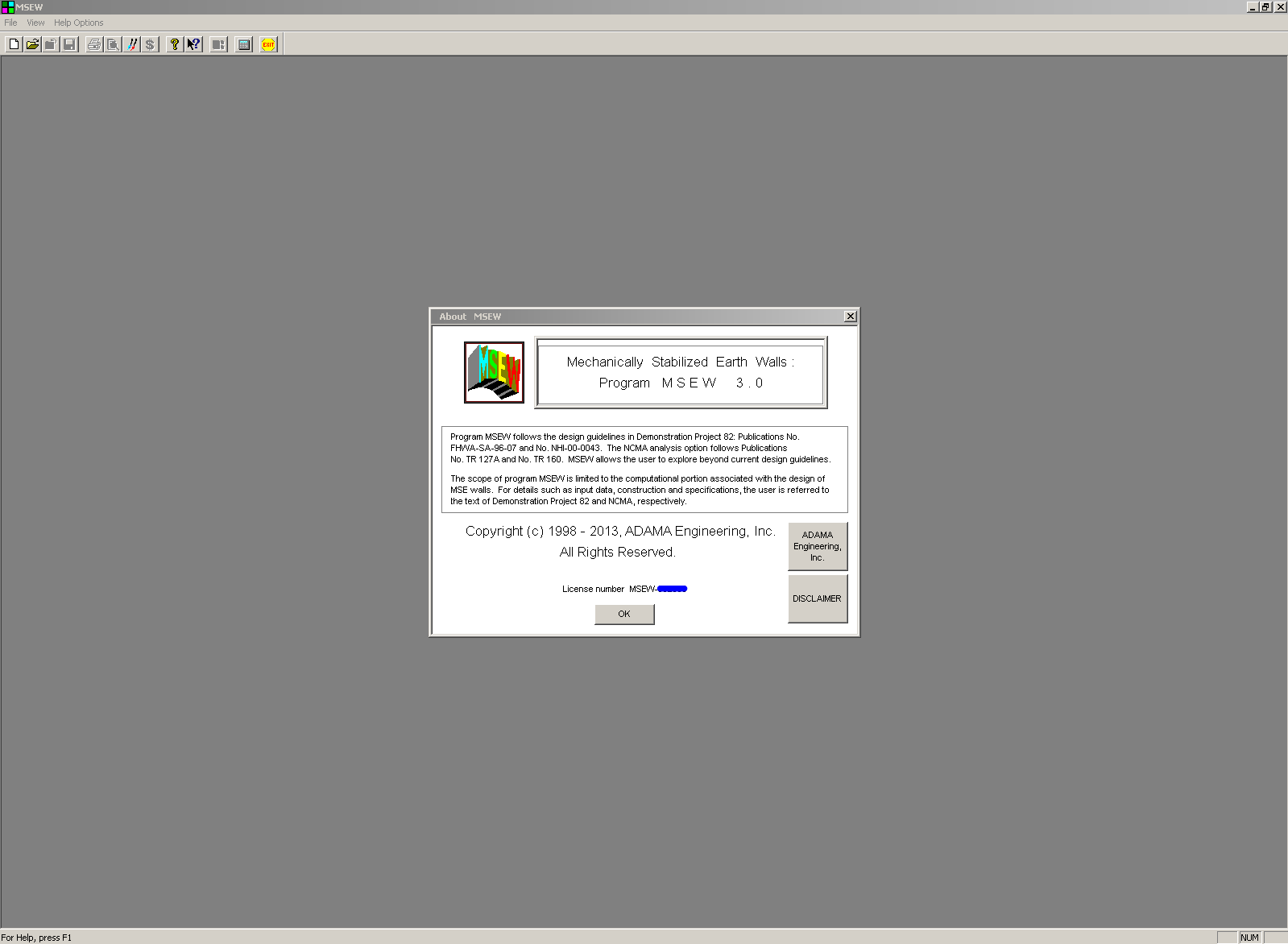
Task: Open the DISCLAIMER button
Action: [x=817, y=598]
